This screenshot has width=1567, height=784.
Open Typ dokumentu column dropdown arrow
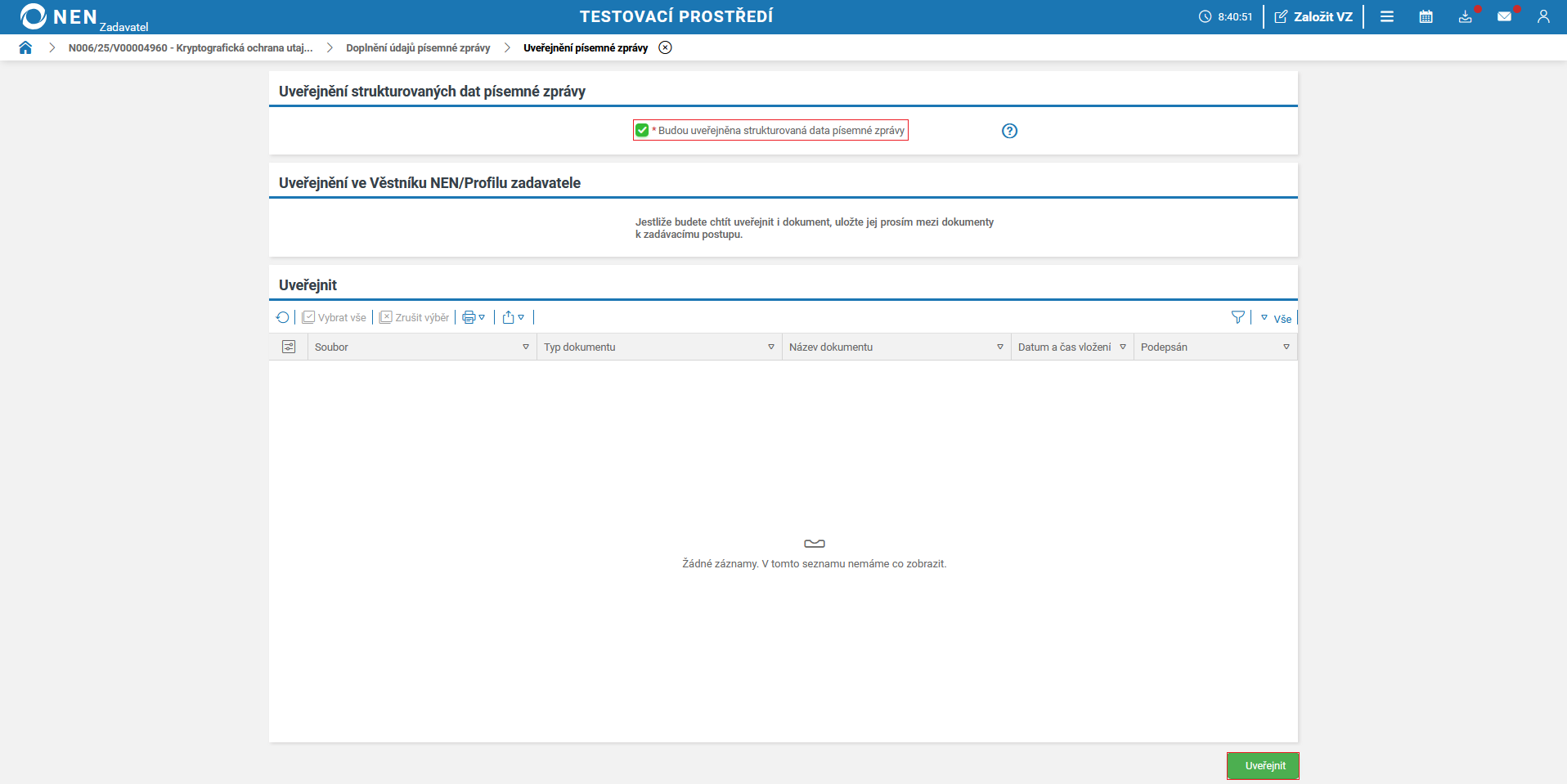tap(771, 347)
